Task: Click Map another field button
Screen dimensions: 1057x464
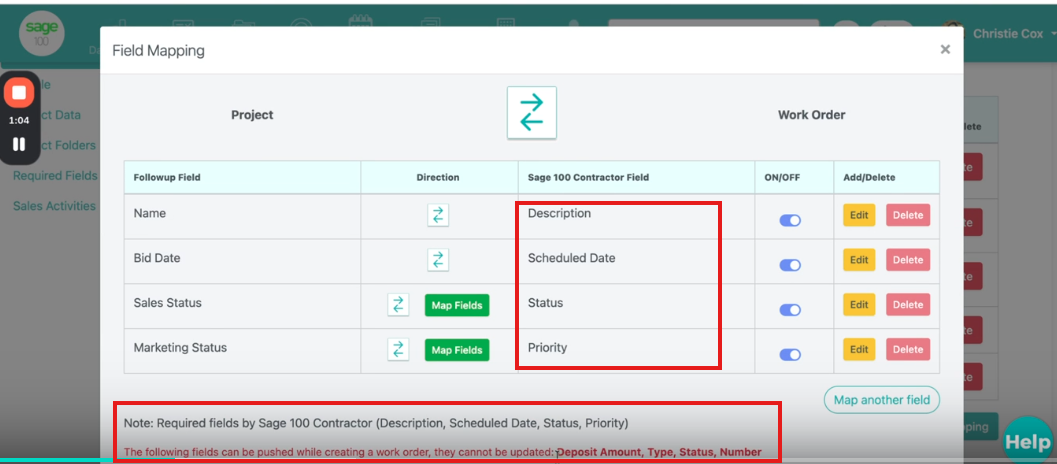Action: tap(882, 400)
